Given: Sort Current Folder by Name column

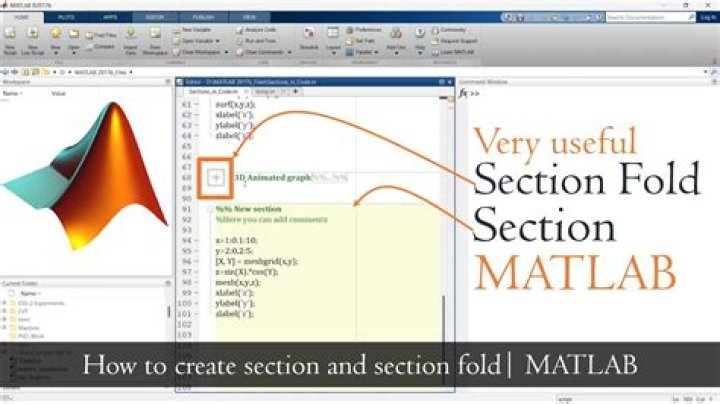Looking at the screenshot, I should click(30, 293).
